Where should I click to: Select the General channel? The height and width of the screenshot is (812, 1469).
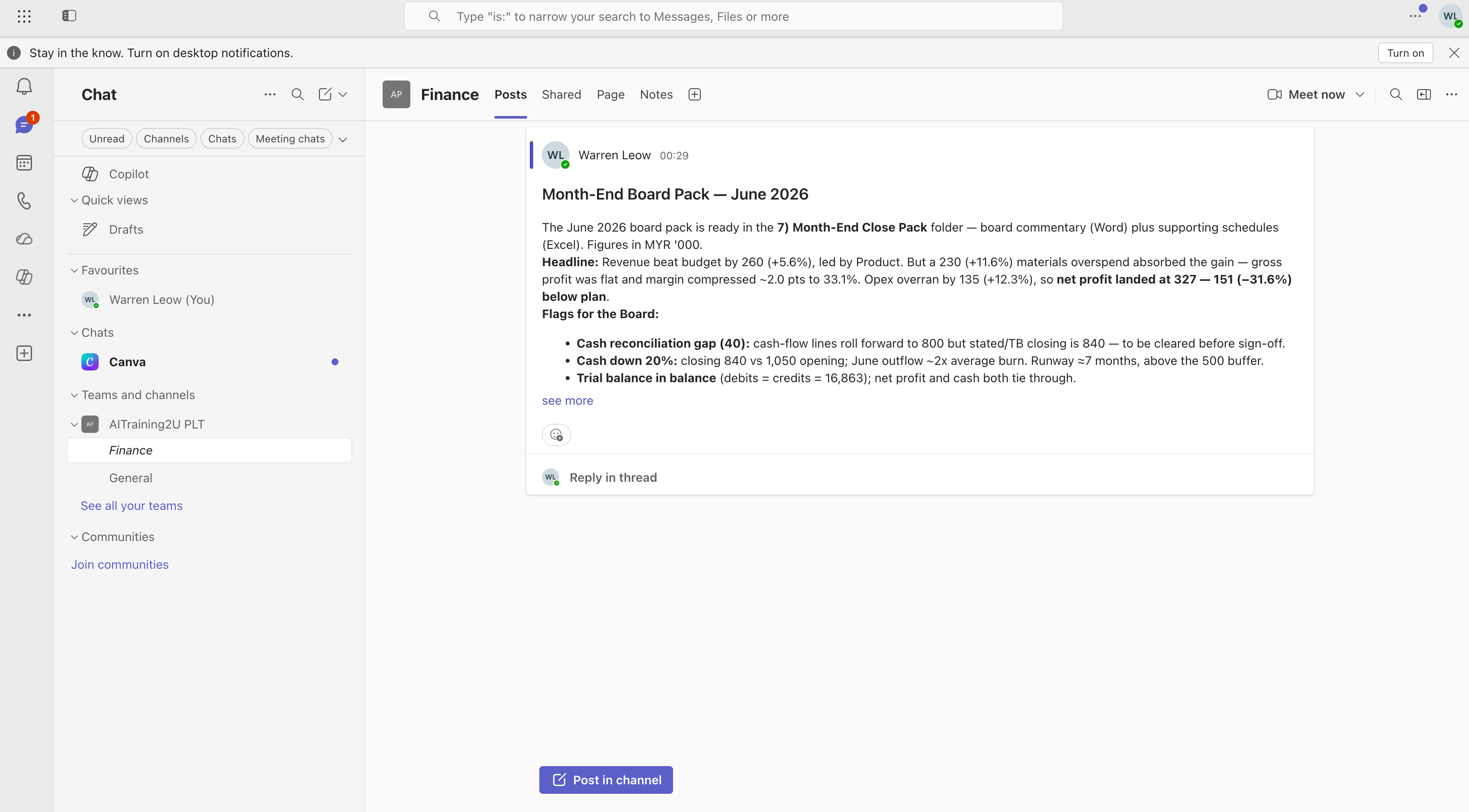point(209,478)
